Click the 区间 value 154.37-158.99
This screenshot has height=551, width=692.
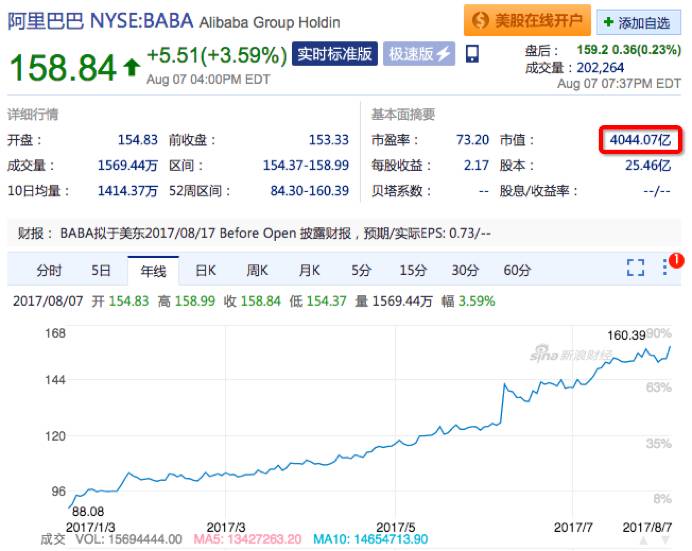click(306, 165)
